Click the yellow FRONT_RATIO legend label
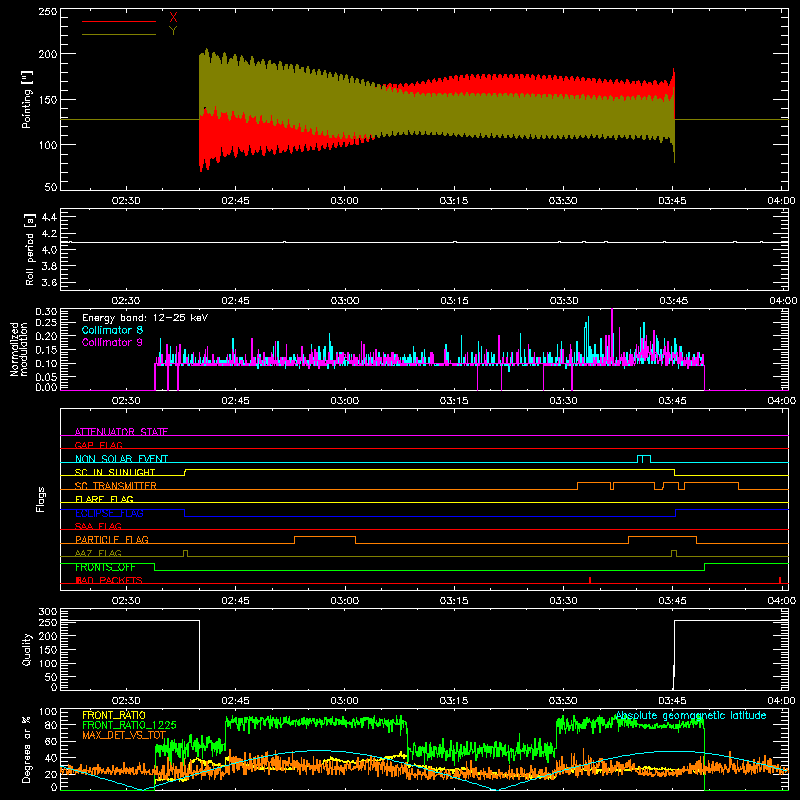Image resolution: width=800 pixels, height=800 pixels. coord(114,715)
